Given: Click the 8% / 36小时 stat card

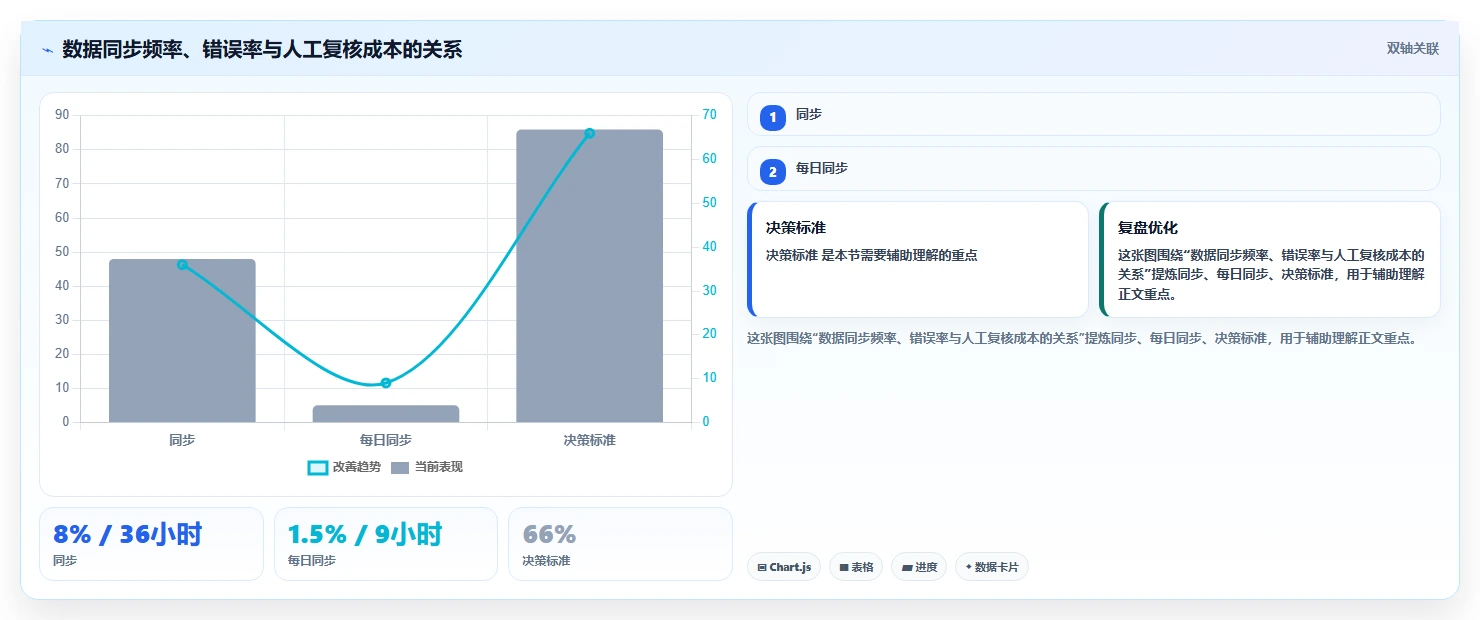Looking at the screenshot, I should (151, 544).
